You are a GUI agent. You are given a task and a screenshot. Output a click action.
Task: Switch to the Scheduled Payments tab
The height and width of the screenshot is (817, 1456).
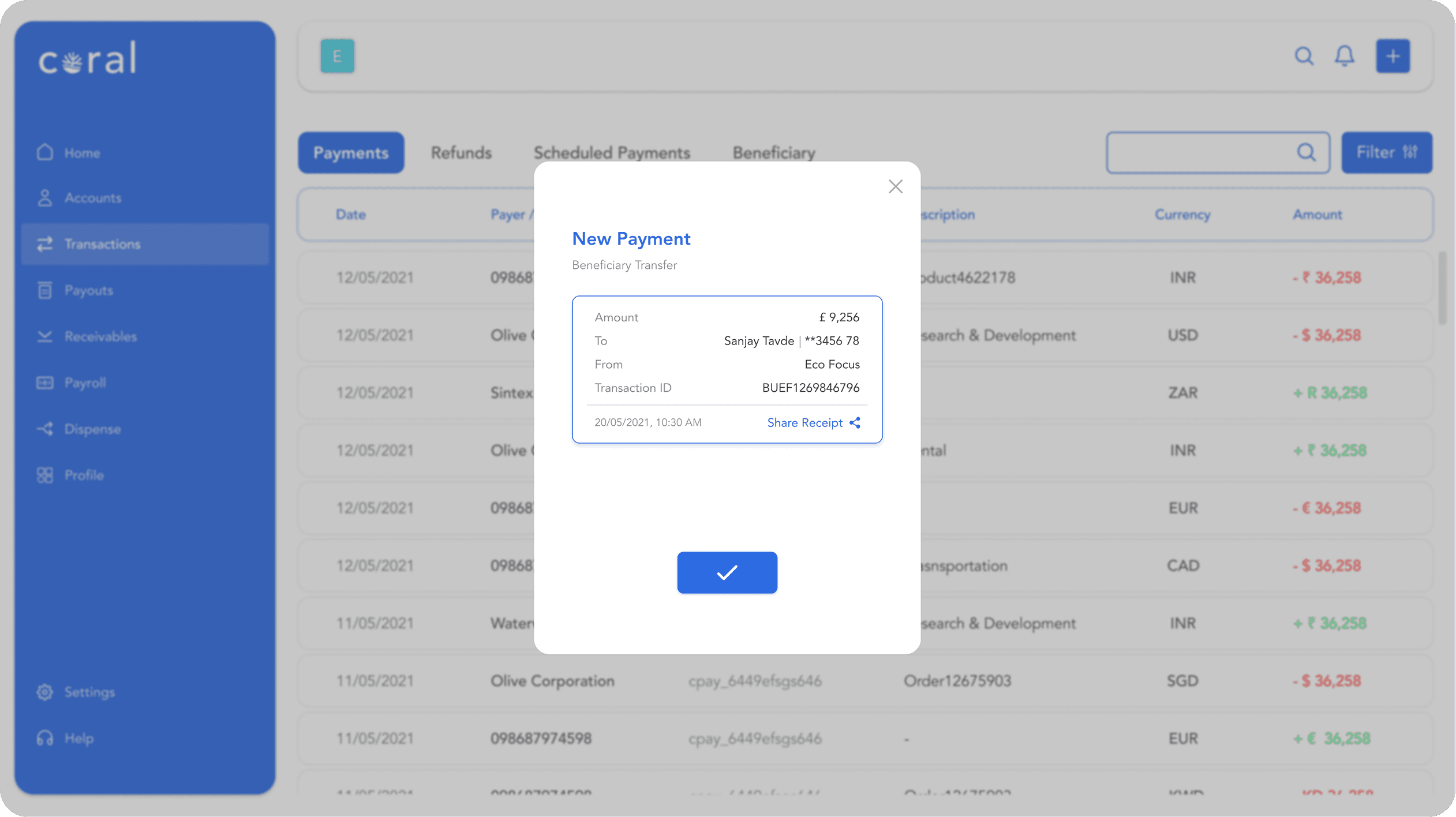(x=611, y=153)
